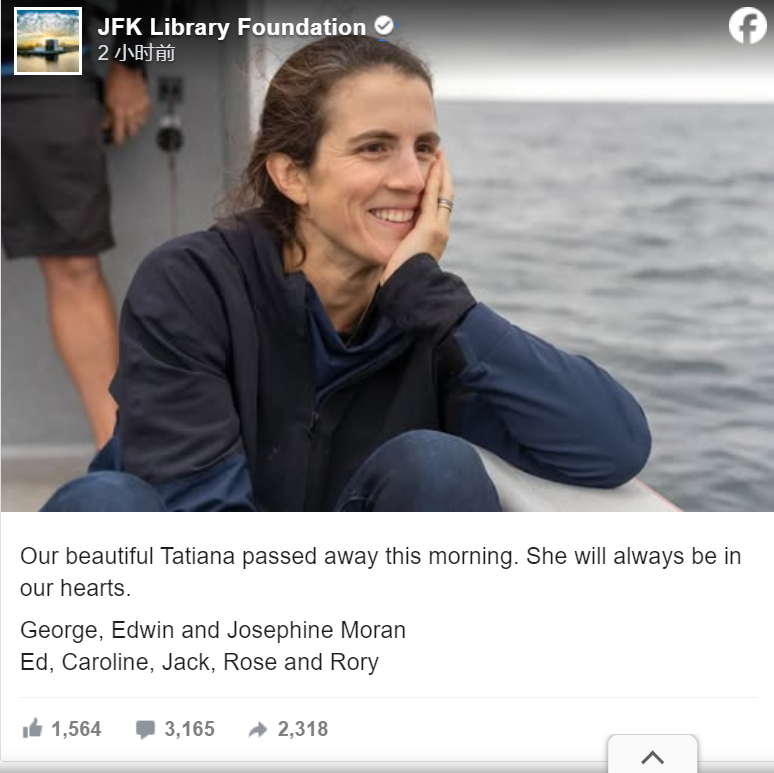Viewport: 774px width, 773px height.
Task: Click the line Ed, Caroline, Jack, Rose and Rory
Action: pyautogui.click(x=199, y=662)
